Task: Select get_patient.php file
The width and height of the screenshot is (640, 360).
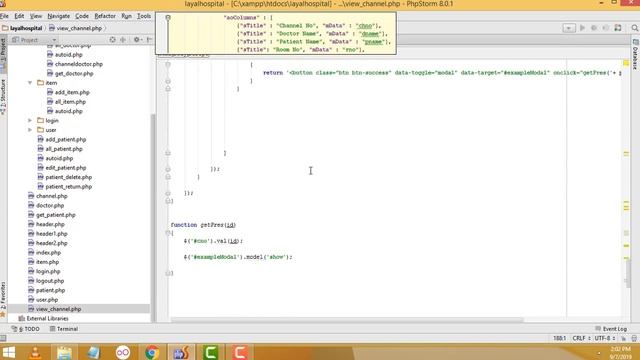Action: coord(52,215)
